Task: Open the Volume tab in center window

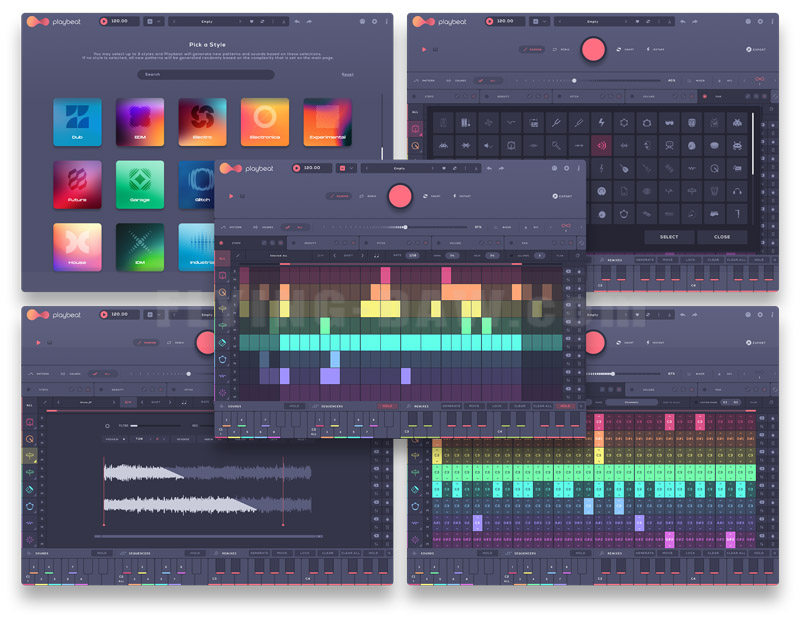Action: (466, 243)
